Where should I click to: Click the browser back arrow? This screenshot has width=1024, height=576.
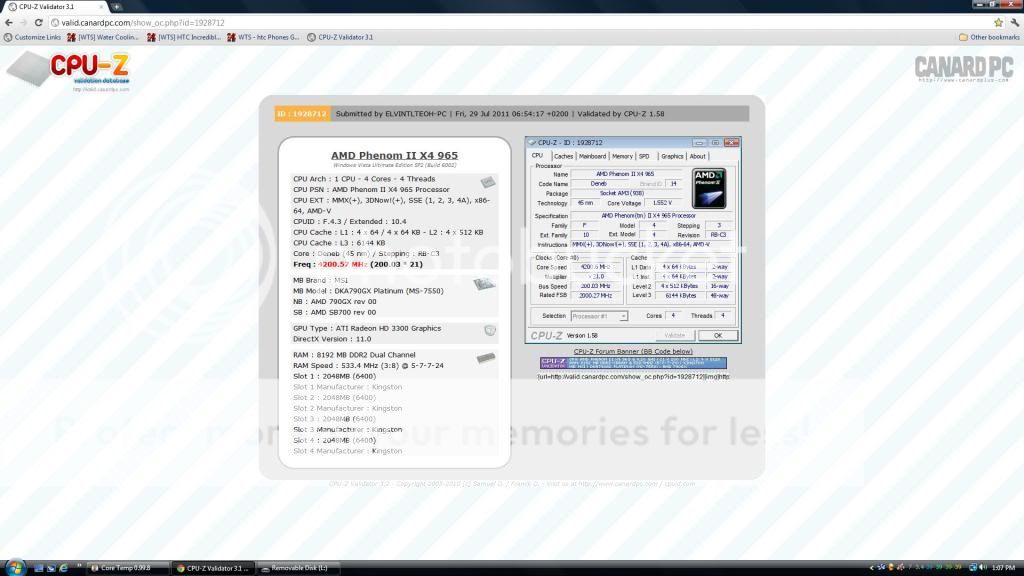[9, 22]
